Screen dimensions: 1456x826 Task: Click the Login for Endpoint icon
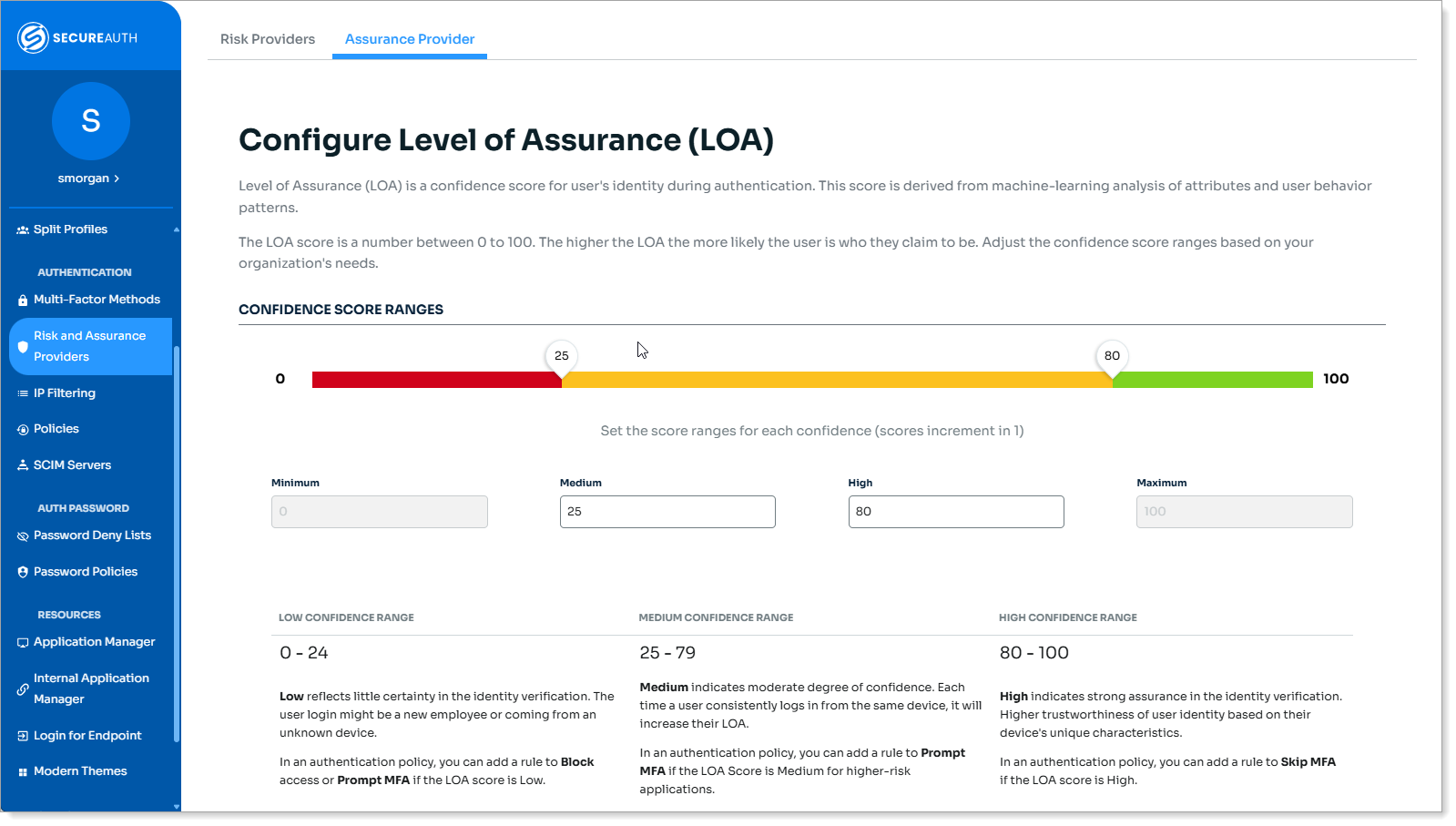pos(23,736)
